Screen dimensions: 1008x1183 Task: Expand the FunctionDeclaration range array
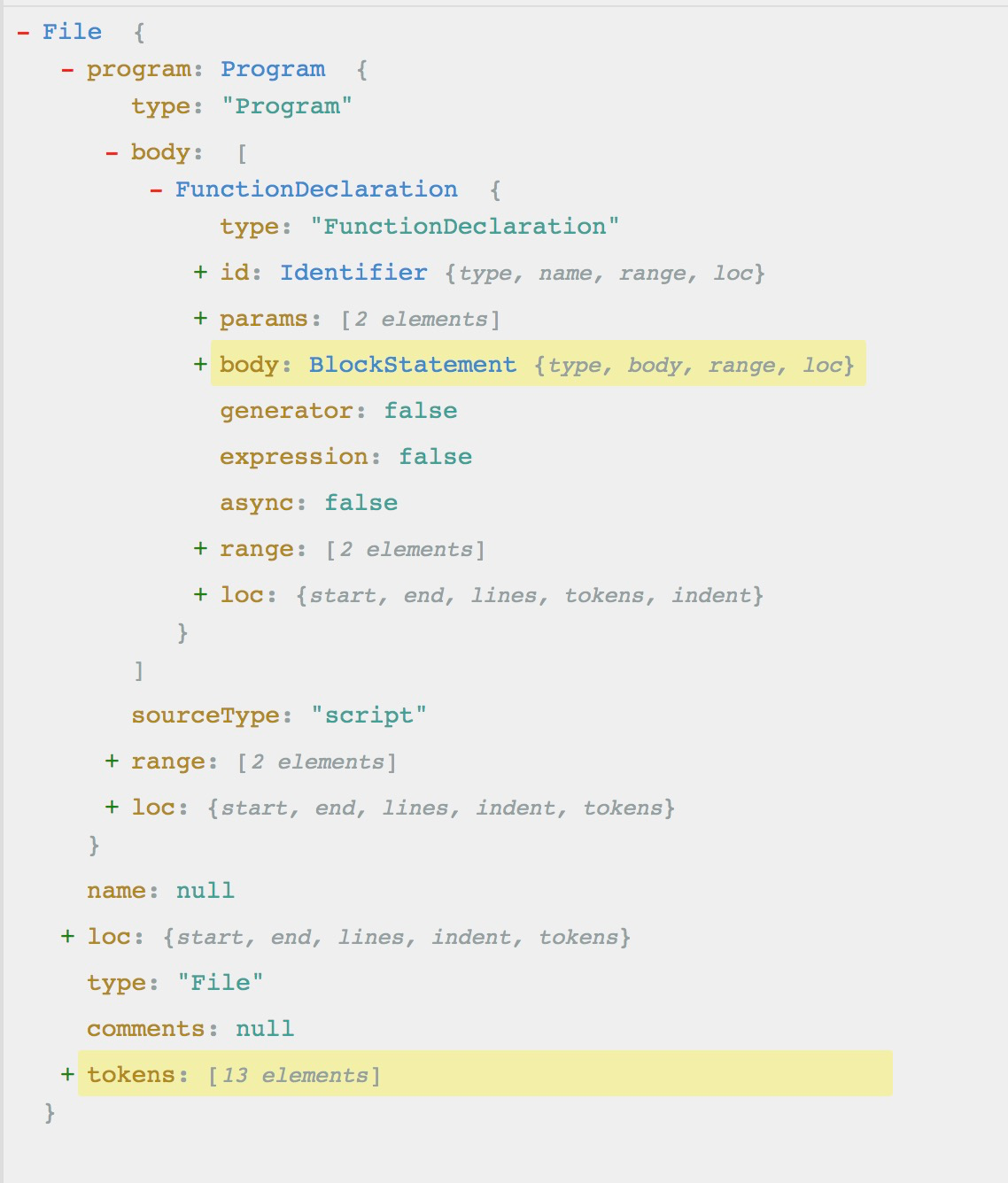[201, 549]
